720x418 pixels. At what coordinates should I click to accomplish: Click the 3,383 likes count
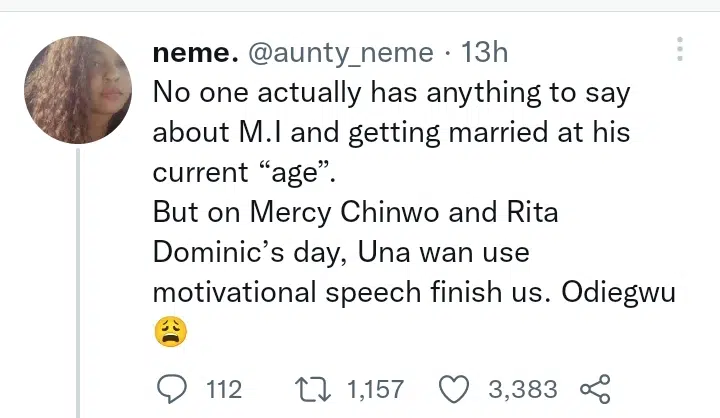521,388
